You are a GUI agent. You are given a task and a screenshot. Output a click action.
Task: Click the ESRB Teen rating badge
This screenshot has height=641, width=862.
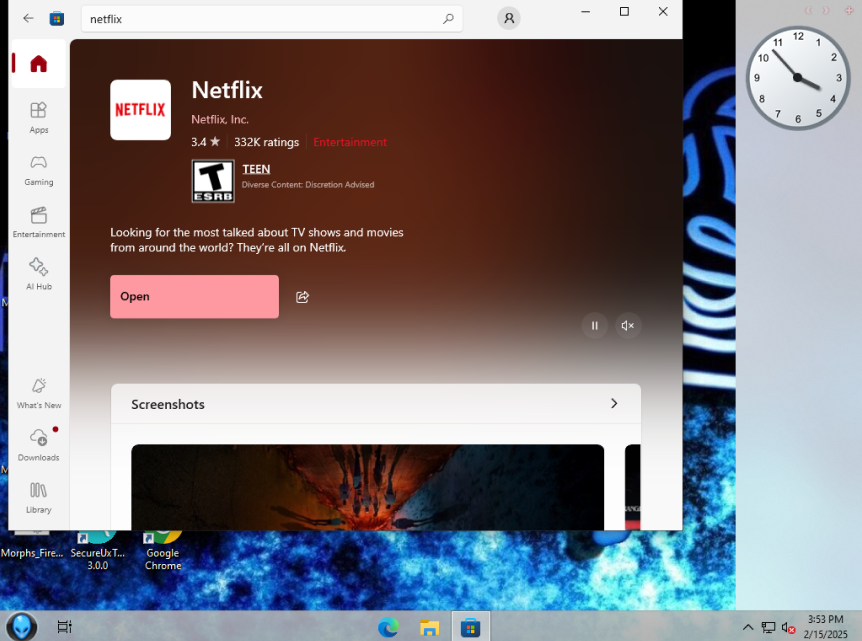pos(213,181)
